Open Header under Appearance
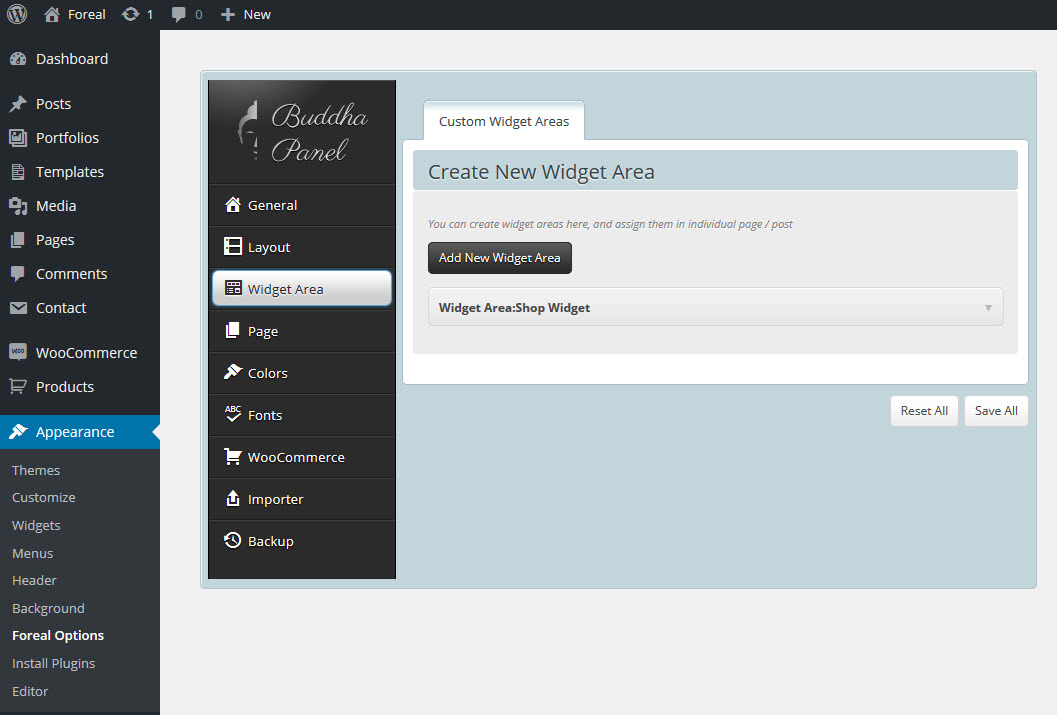The width and height of the screenshot is (1057, 715). (34, 580)
